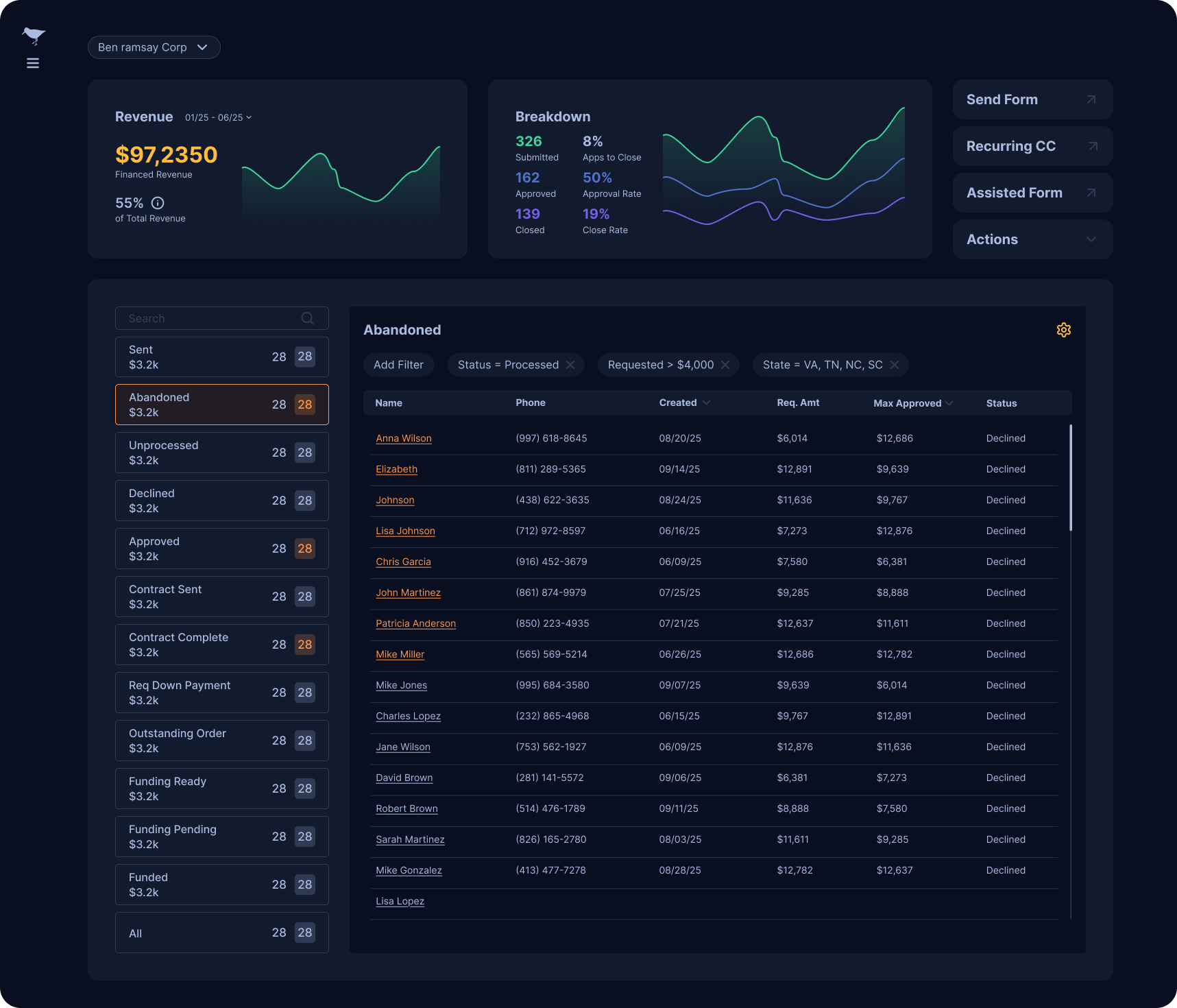Click the Send Form button
Image resolution: width=1177 pixels, height=1008 pixels.
pos(1032,99)
